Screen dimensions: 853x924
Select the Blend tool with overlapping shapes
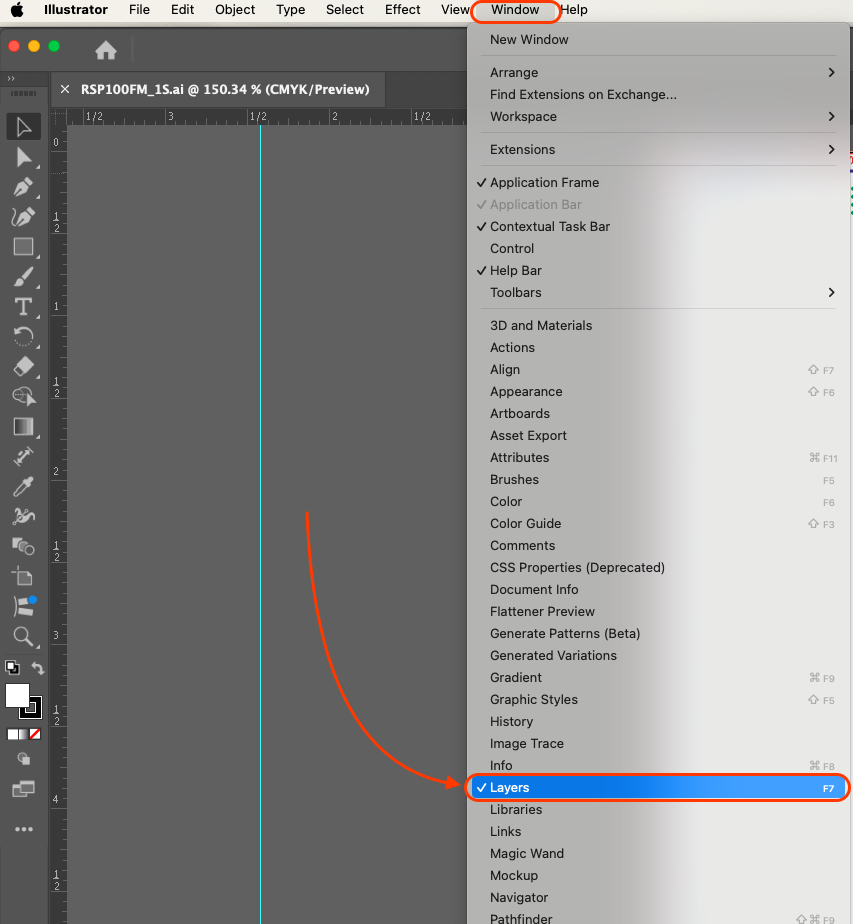(x=24, y=546)
